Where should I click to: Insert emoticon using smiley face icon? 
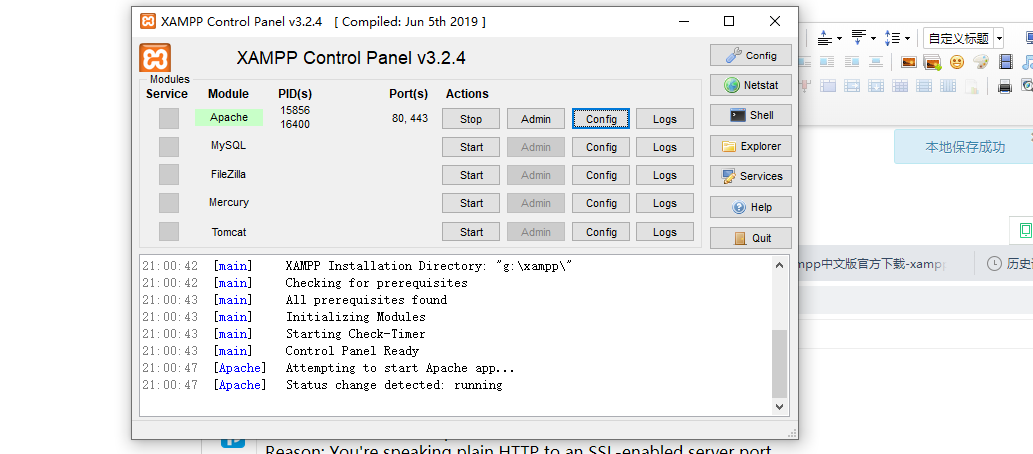point(957,63)
